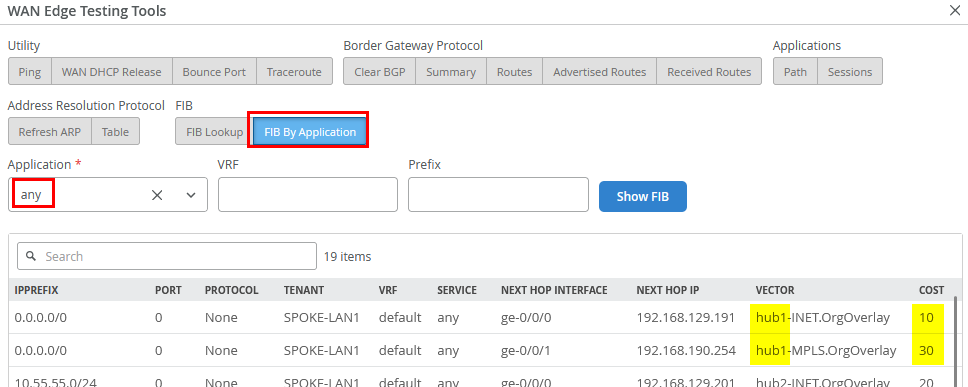Sort by SERVICE column header

coord(457,289)
